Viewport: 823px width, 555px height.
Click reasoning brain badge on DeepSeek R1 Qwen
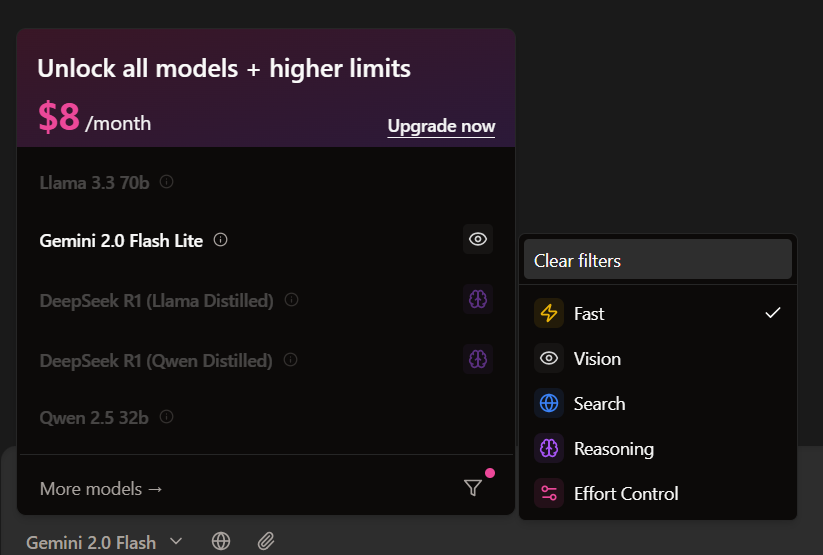(478, 359)
